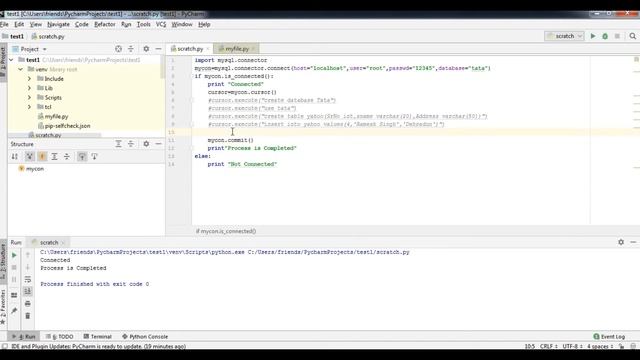
Task: Expand the Lib folder
Action: (x=29, y=88)
